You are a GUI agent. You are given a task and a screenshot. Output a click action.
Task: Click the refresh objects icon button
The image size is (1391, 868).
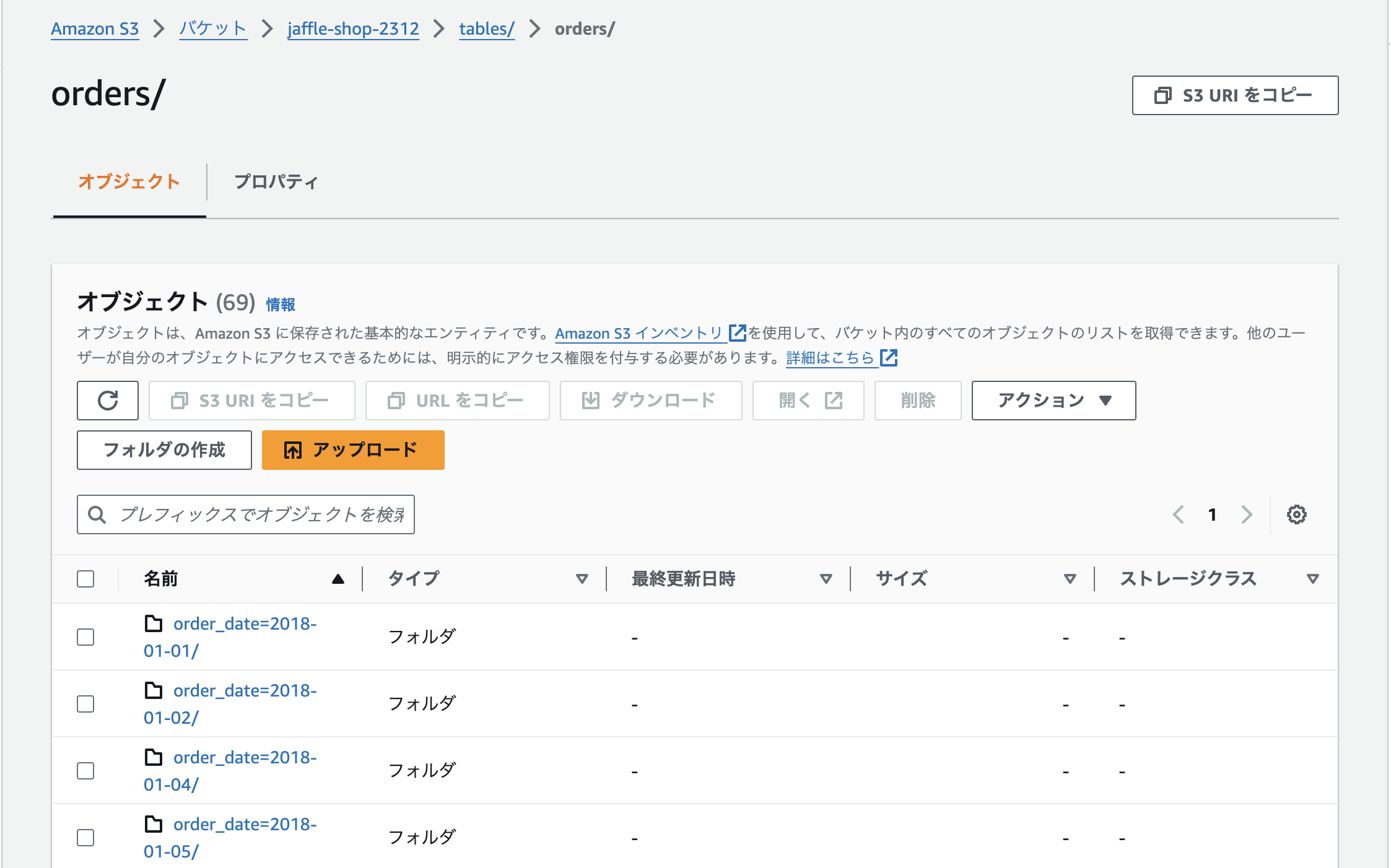[108, 401]
